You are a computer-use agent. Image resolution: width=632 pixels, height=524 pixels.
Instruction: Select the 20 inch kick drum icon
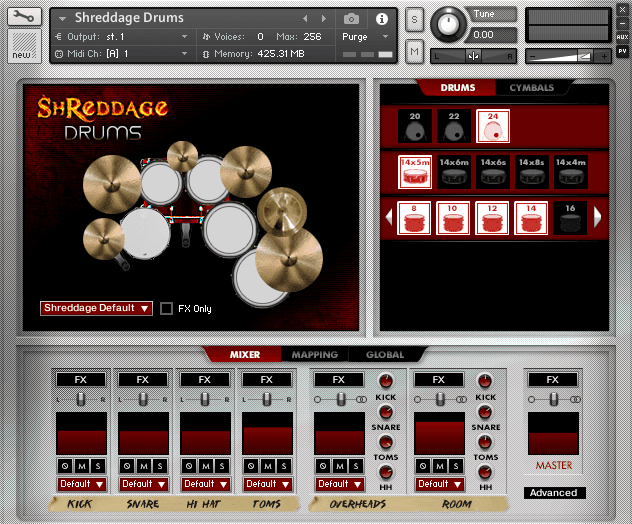point(415,126)
